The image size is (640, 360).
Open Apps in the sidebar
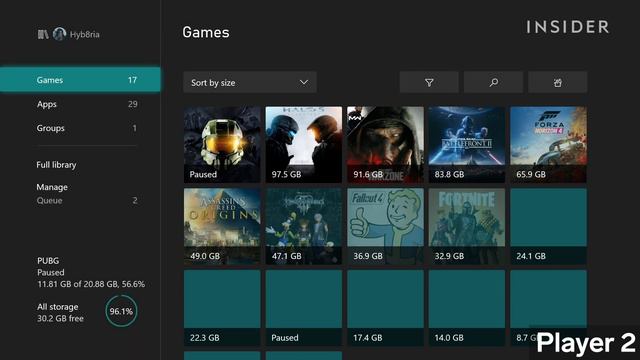tap(80, 104)
